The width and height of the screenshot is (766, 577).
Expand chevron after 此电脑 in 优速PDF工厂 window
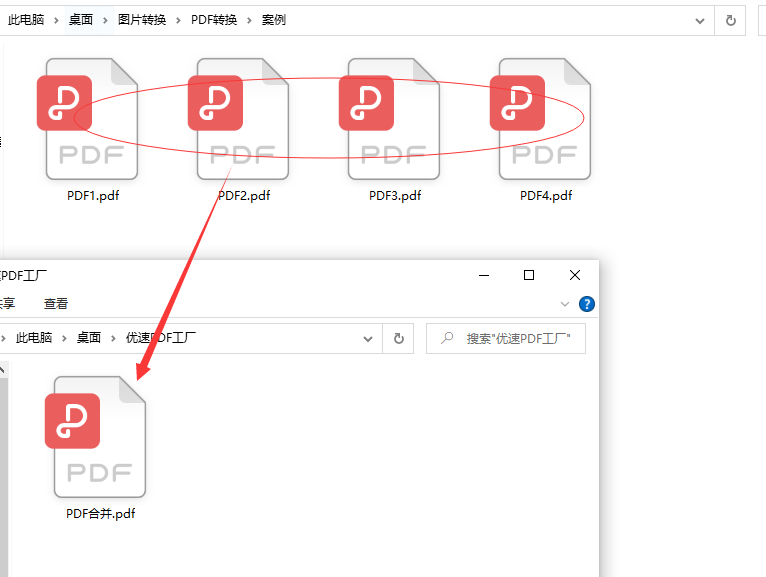(64, 339)
